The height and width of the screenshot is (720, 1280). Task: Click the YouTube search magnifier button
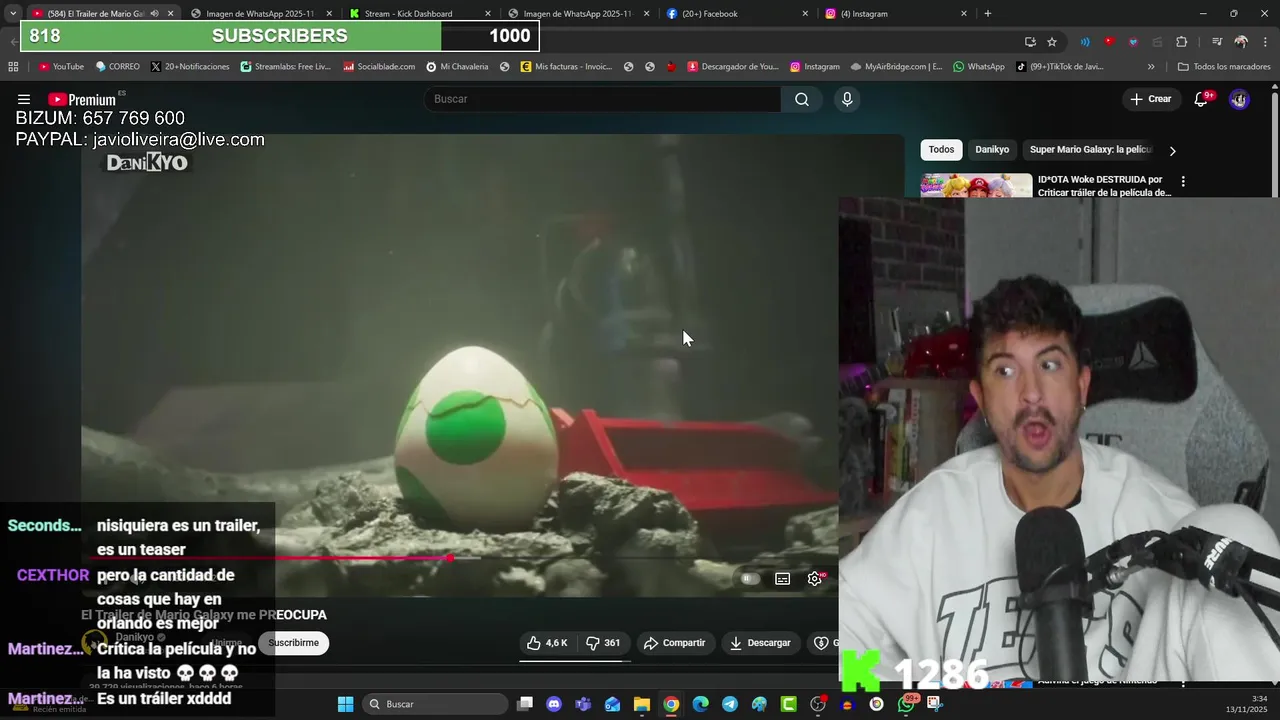pos(802,99)
